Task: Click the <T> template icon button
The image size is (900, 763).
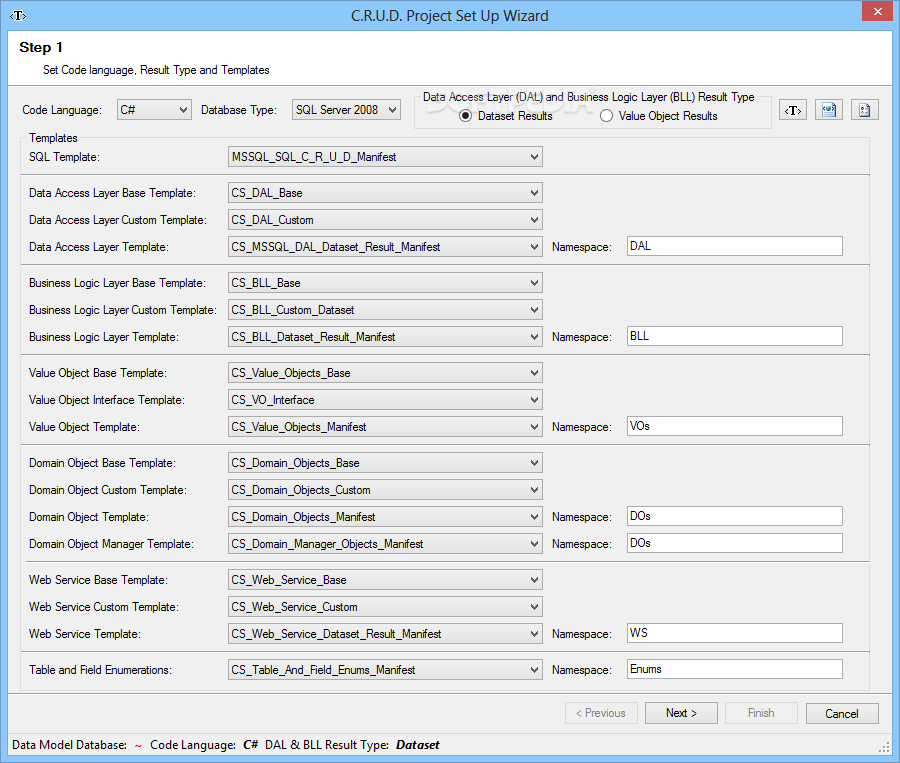Action: click(793, 110)
